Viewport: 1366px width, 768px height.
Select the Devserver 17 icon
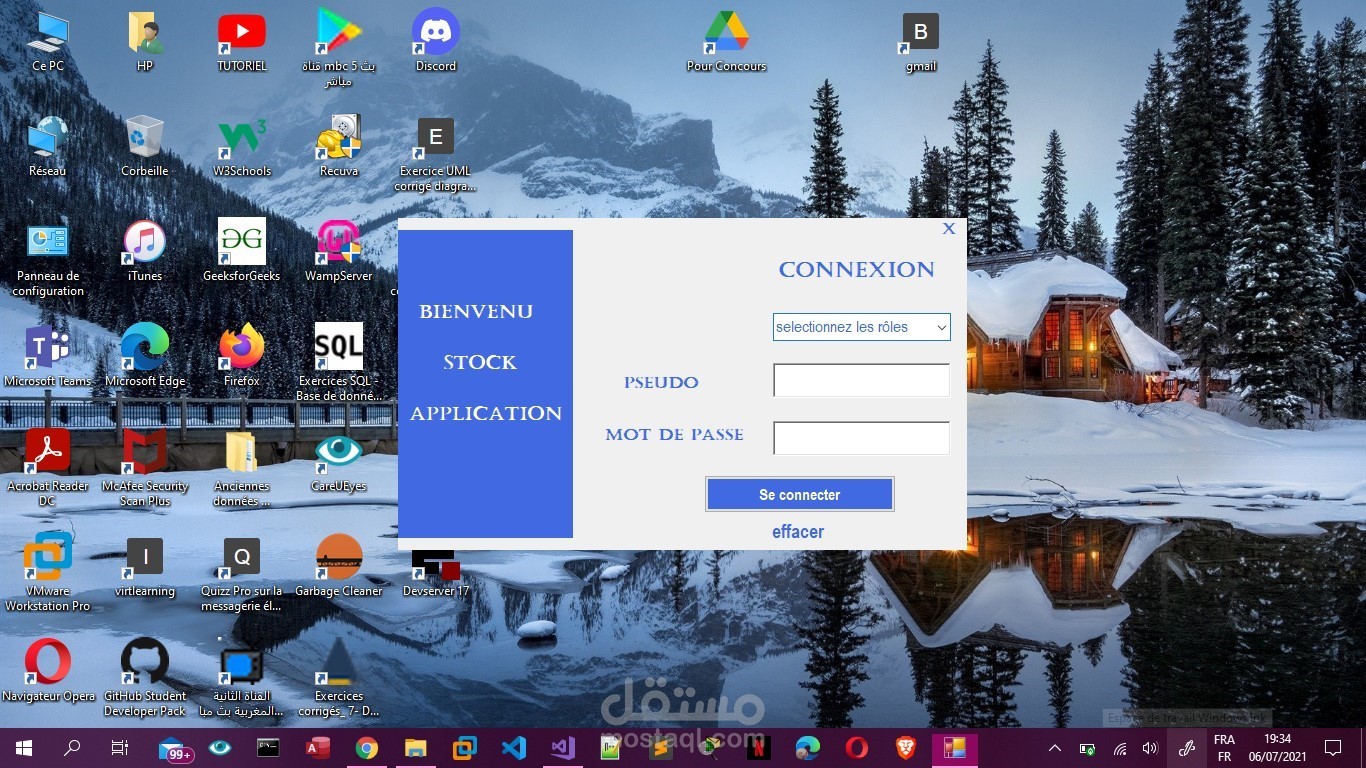(436, 573)
